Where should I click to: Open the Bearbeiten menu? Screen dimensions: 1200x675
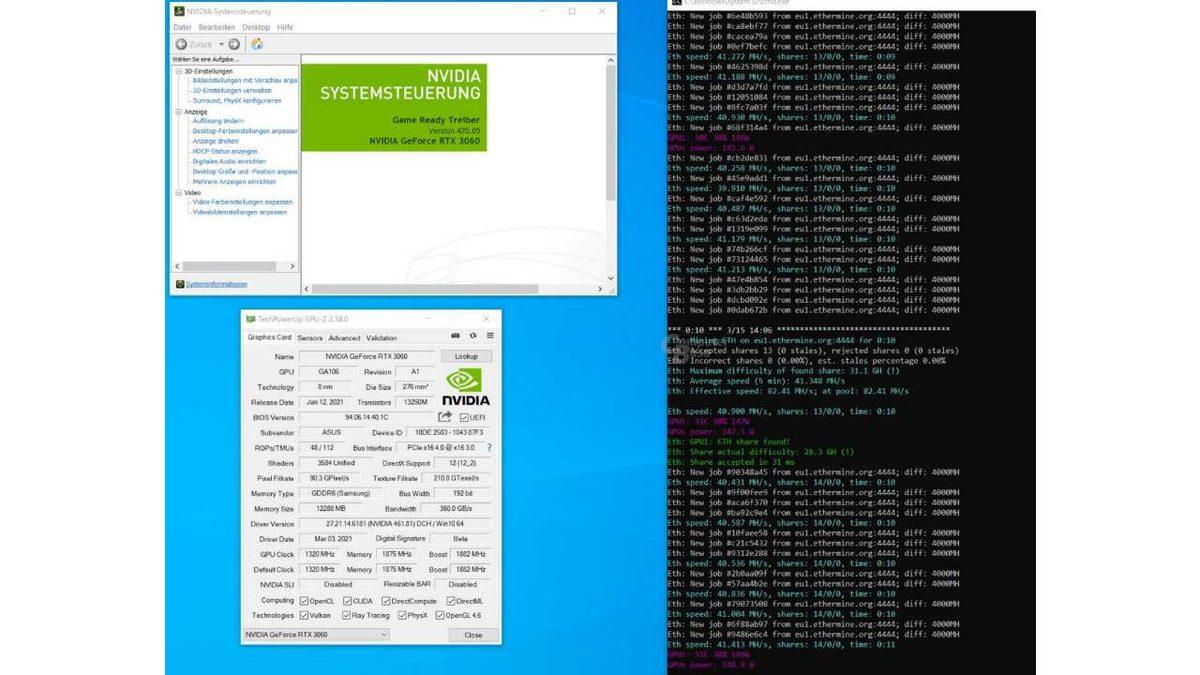(216, 27)
